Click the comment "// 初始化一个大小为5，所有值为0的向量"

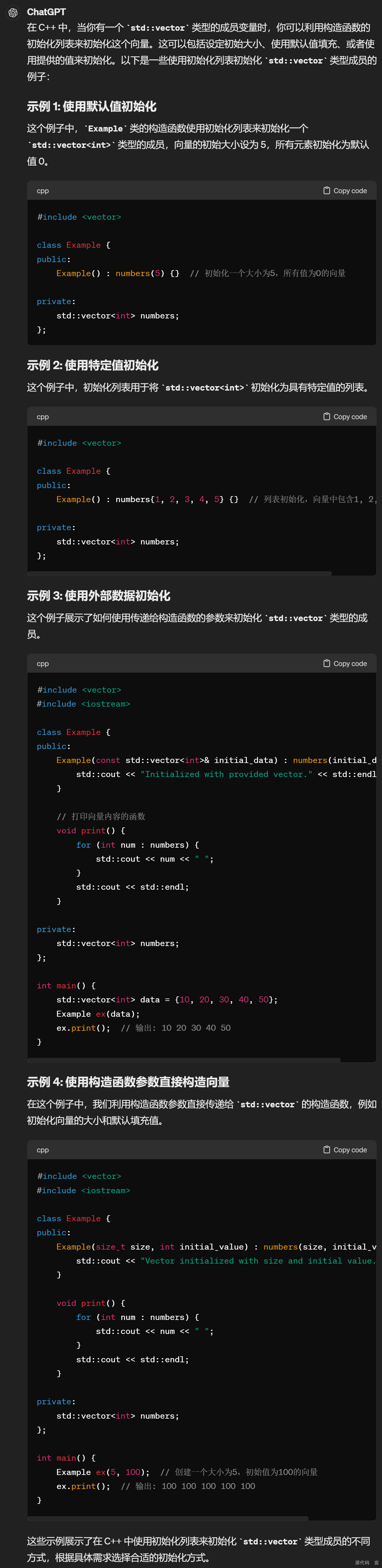[x=268, y=273]
